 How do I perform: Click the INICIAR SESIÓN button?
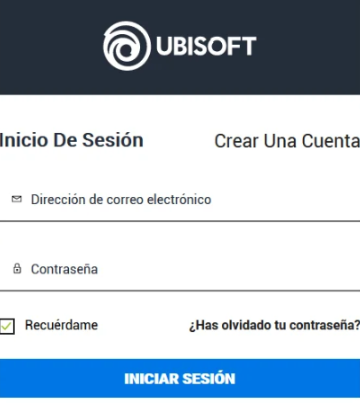click(x=180, y=378)
